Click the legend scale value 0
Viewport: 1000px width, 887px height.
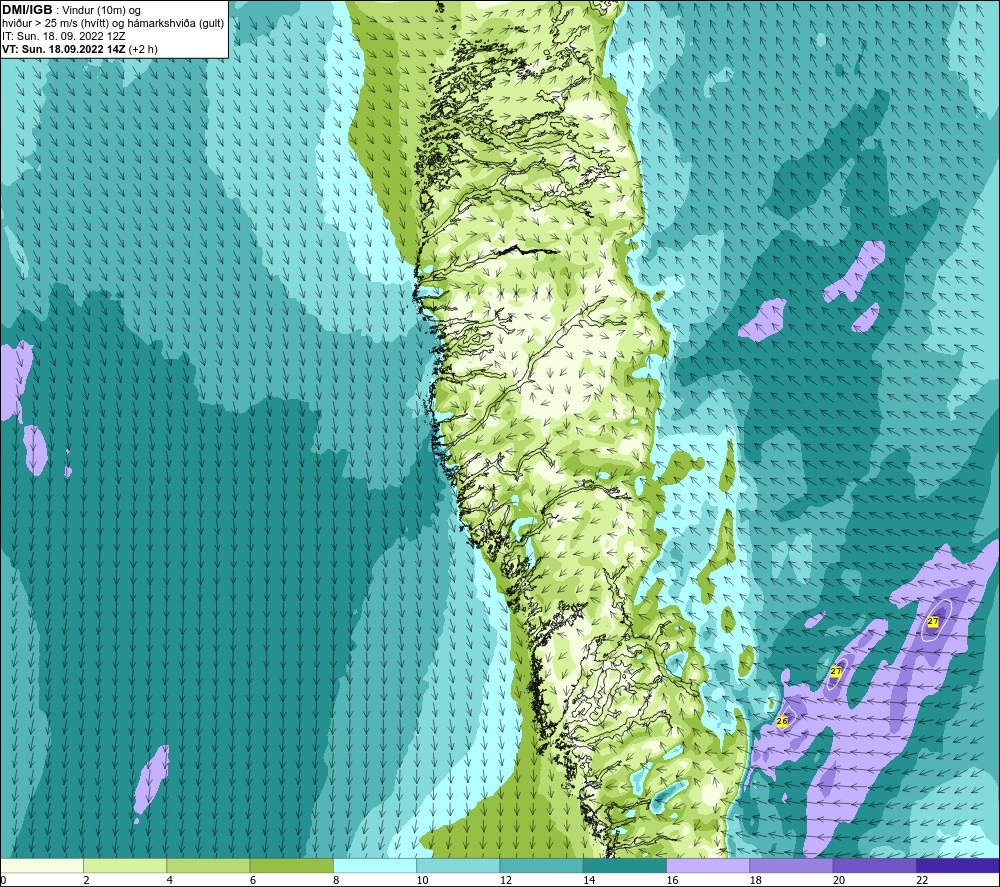click(x=3, y=880)
